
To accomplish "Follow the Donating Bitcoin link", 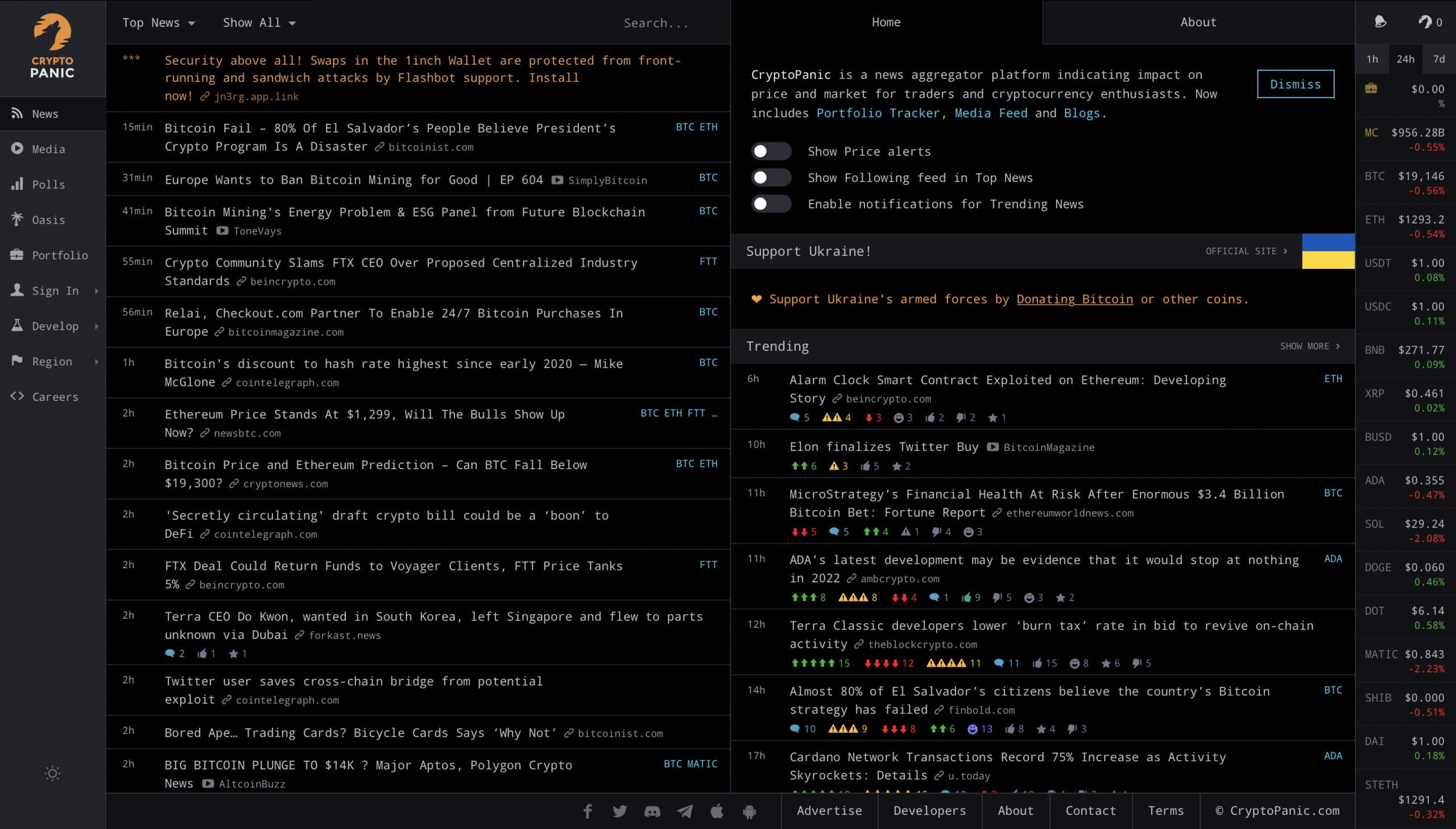I will click(1074, 299).
